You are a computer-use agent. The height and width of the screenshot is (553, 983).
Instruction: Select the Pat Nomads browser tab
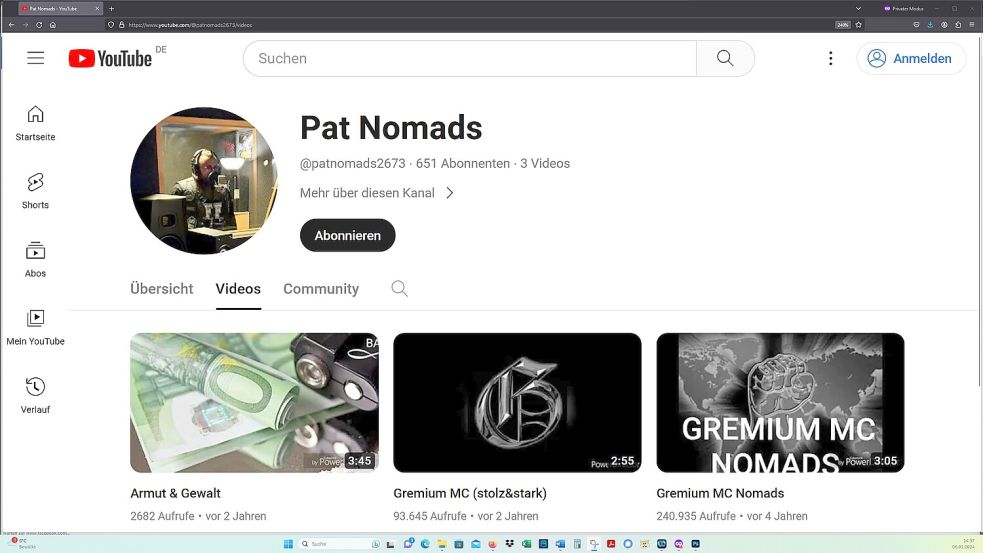click(x=60, y=9)
